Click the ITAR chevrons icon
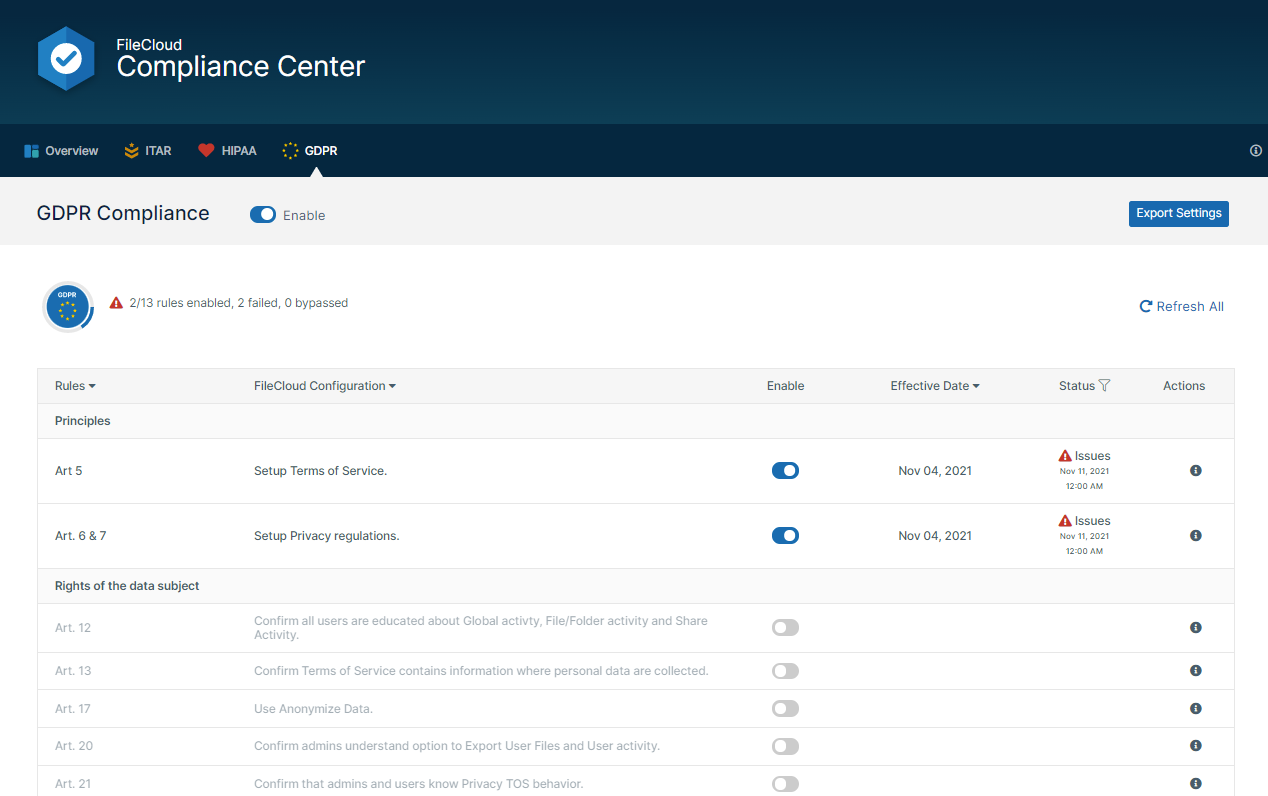The width and height of the screenshot is (1268, 796). (132, 151)
